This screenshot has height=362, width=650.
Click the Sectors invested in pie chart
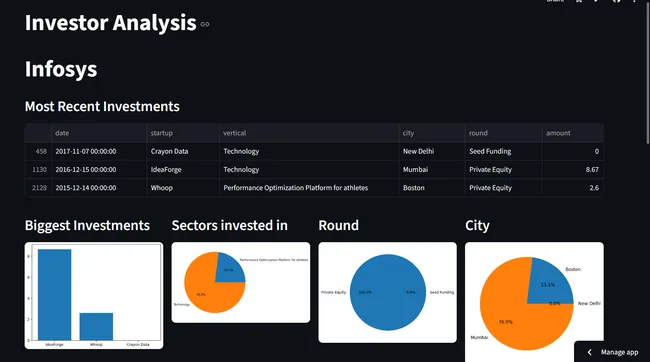click(x=241, y=282)
